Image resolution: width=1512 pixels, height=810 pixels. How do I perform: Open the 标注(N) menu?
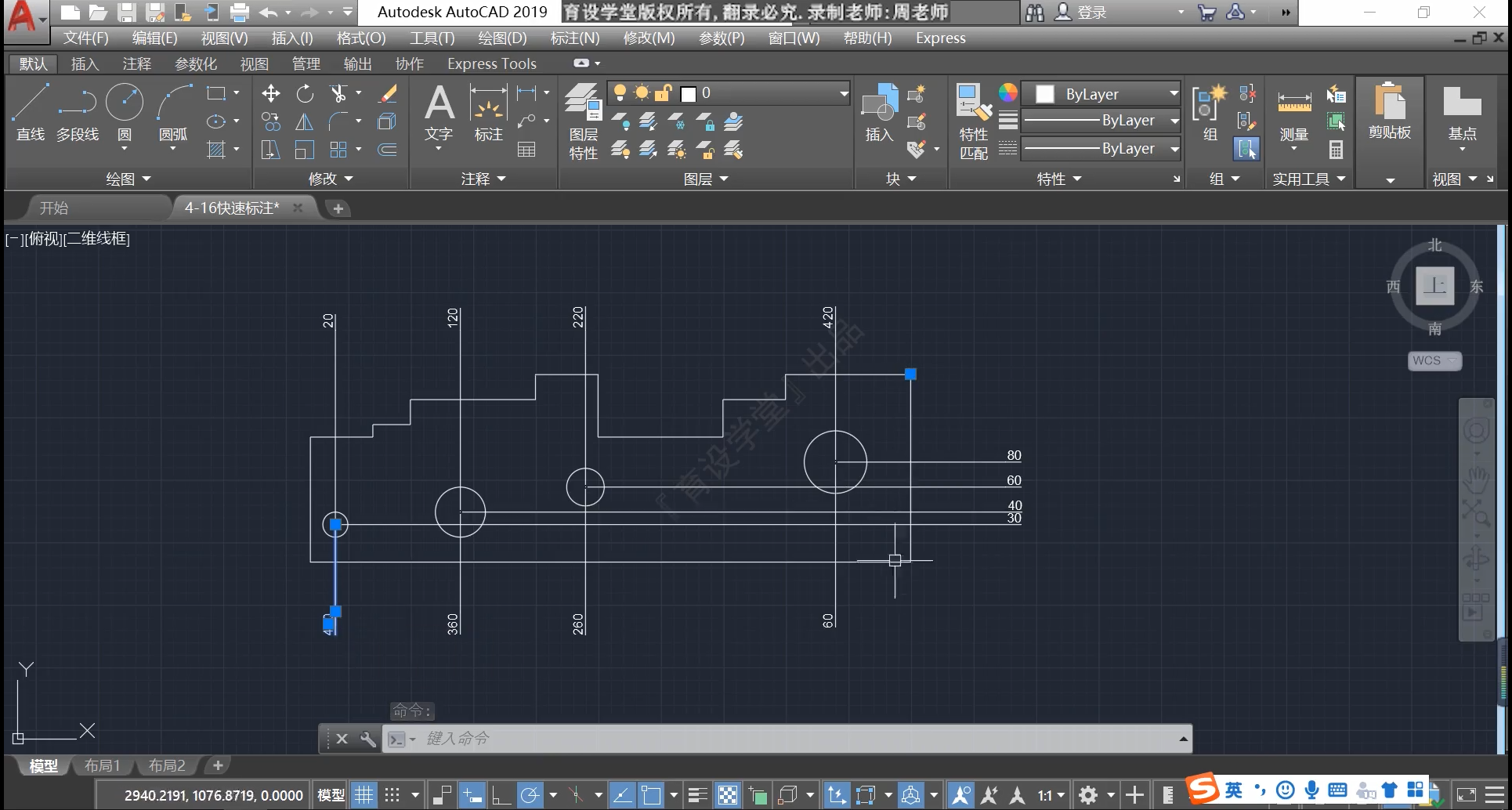coord(575,38)
